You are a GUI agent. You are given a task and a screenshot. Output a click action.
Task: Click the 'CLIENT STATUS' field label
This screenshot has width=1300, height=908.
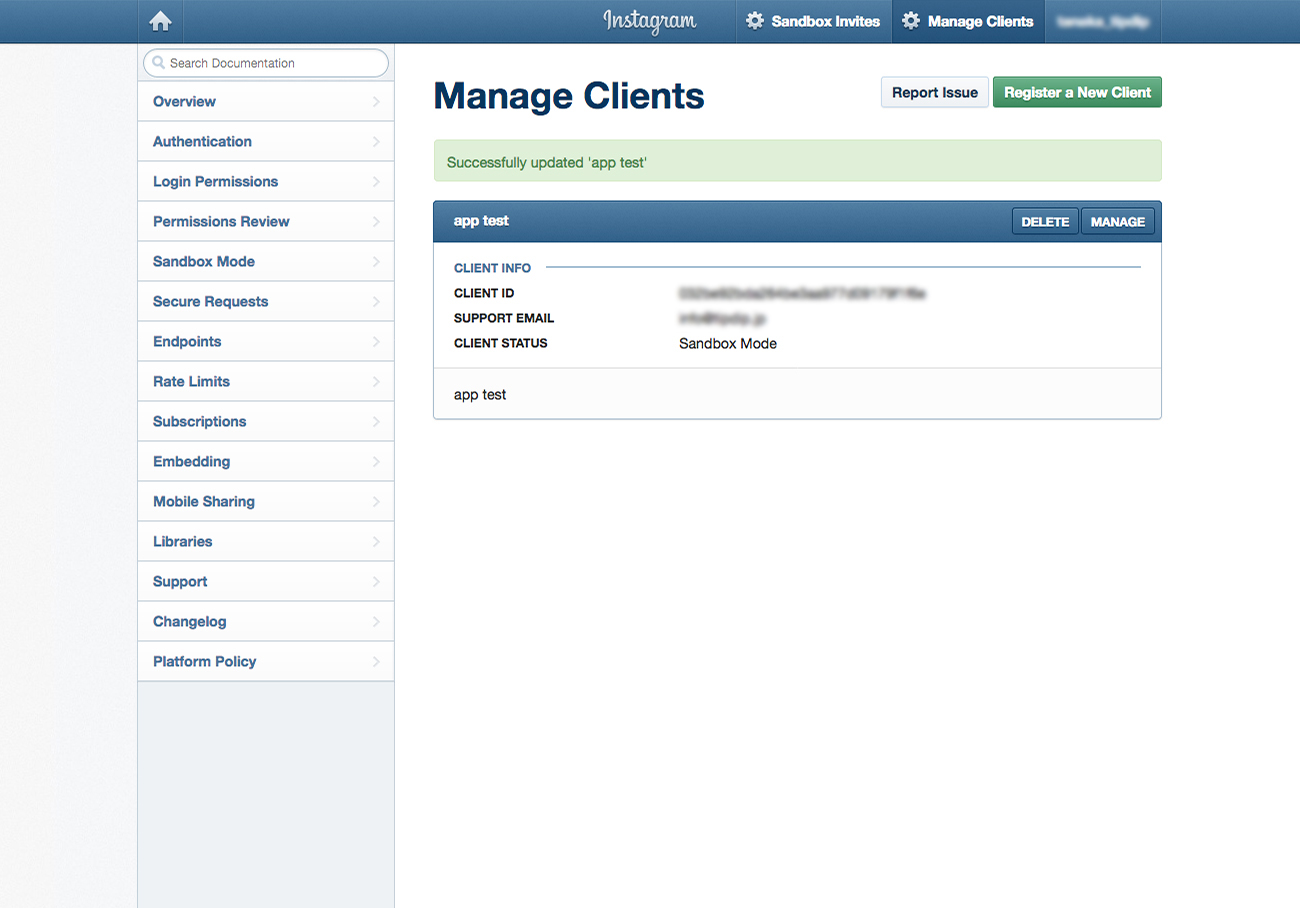click(x=501, y=343)
